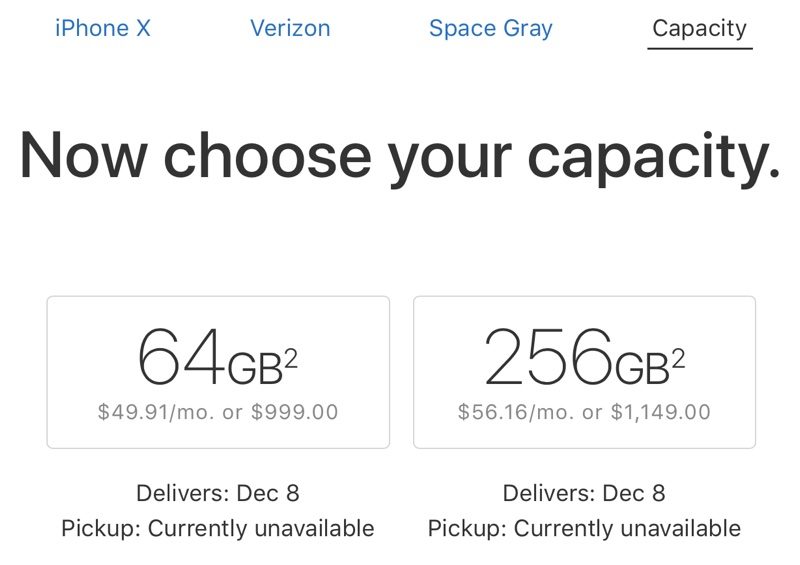Click Delivers: Dec 8 under 256GB

pos(584,493)
